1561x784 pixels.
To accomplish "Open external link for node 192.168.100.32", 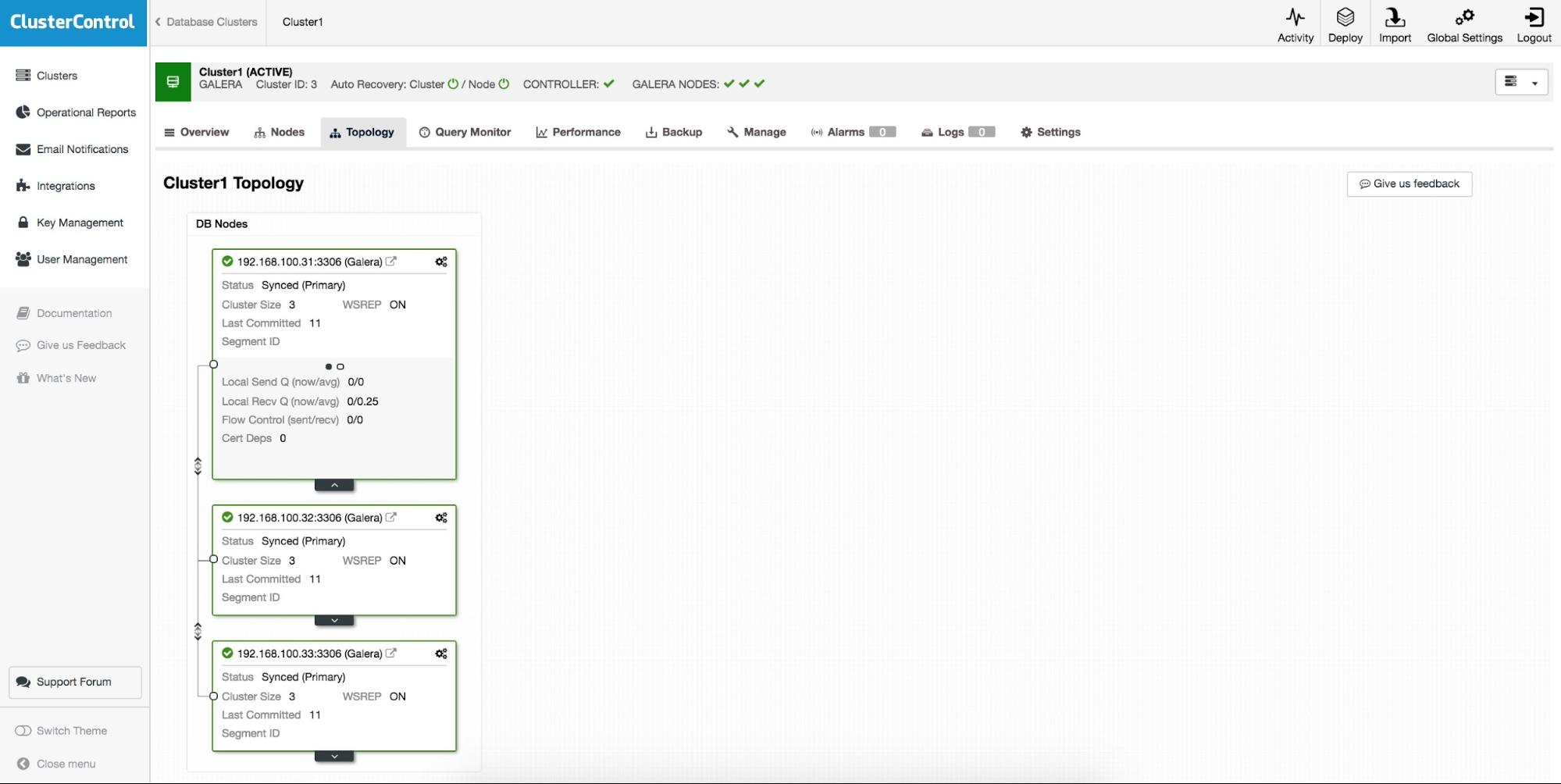I will tap(391, 518).
